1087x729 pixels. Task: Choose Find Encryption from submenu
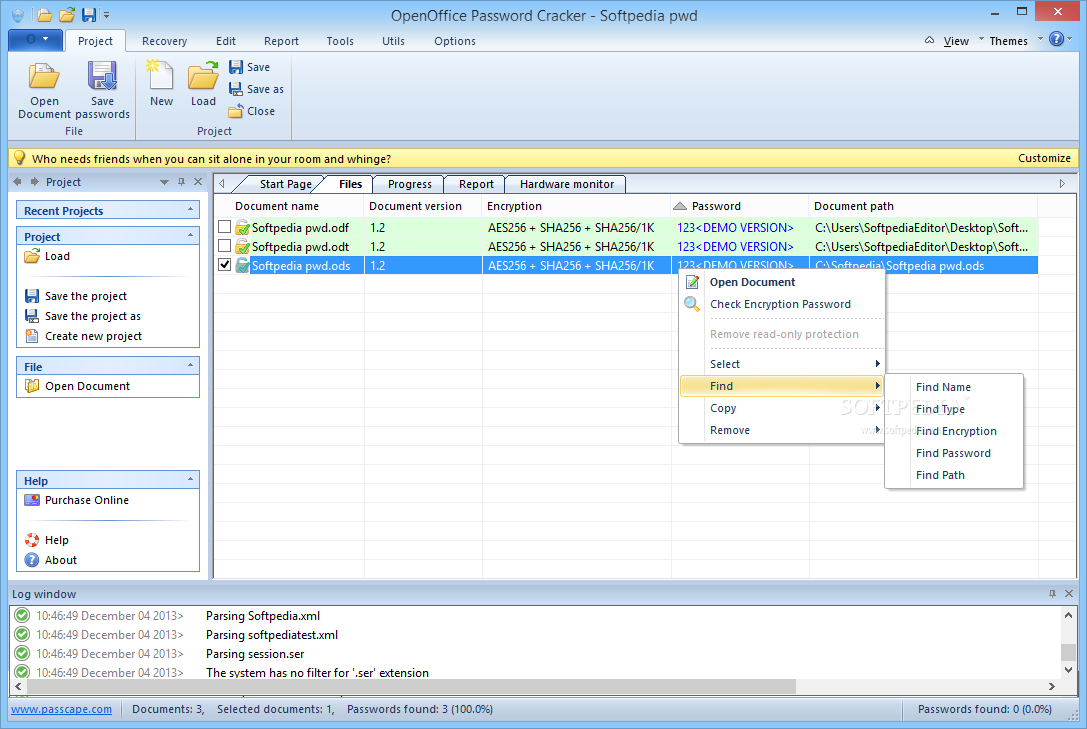[956, 431]
